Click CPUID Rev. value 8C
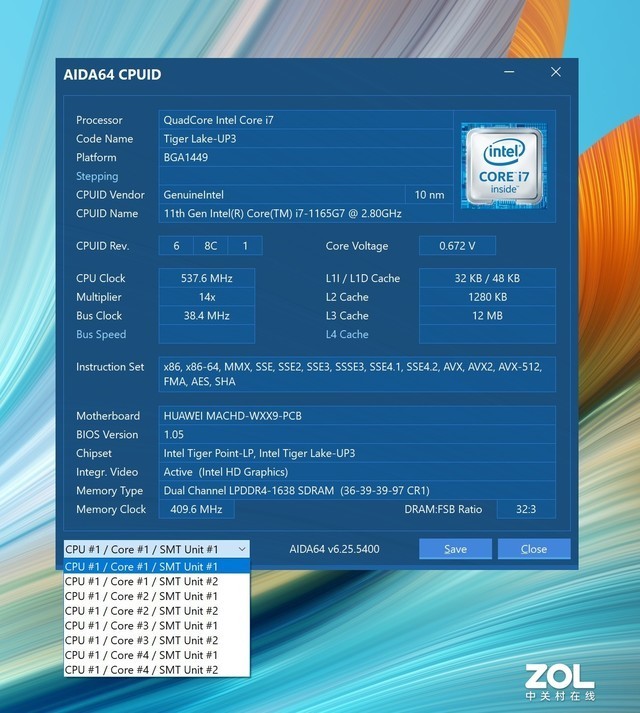The height and width of the screenshot is (713, 640). (210, 246)
